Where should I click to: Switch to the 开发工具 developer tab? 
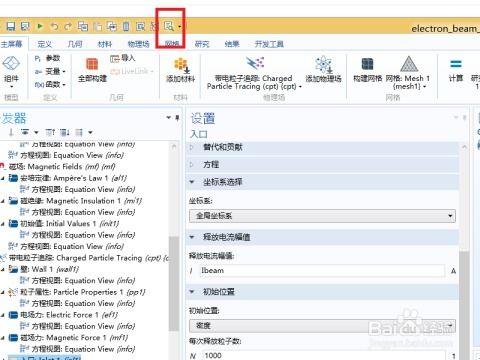click(x=269, y=44)
